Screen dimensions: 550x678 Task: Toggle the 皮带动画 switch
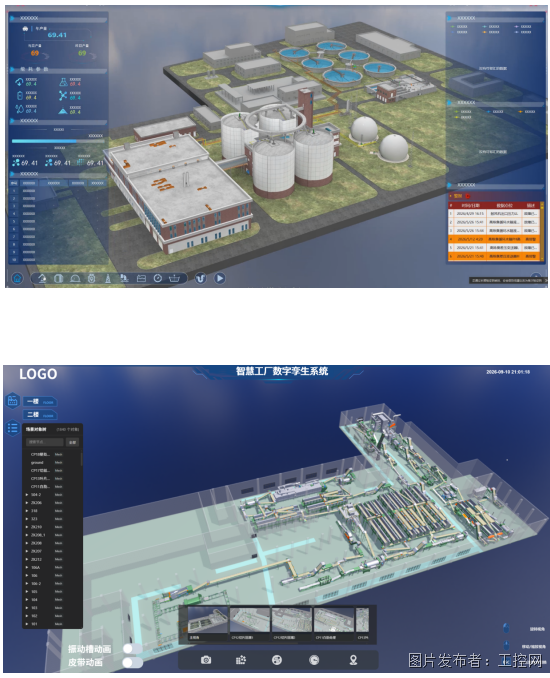point(132,662)
